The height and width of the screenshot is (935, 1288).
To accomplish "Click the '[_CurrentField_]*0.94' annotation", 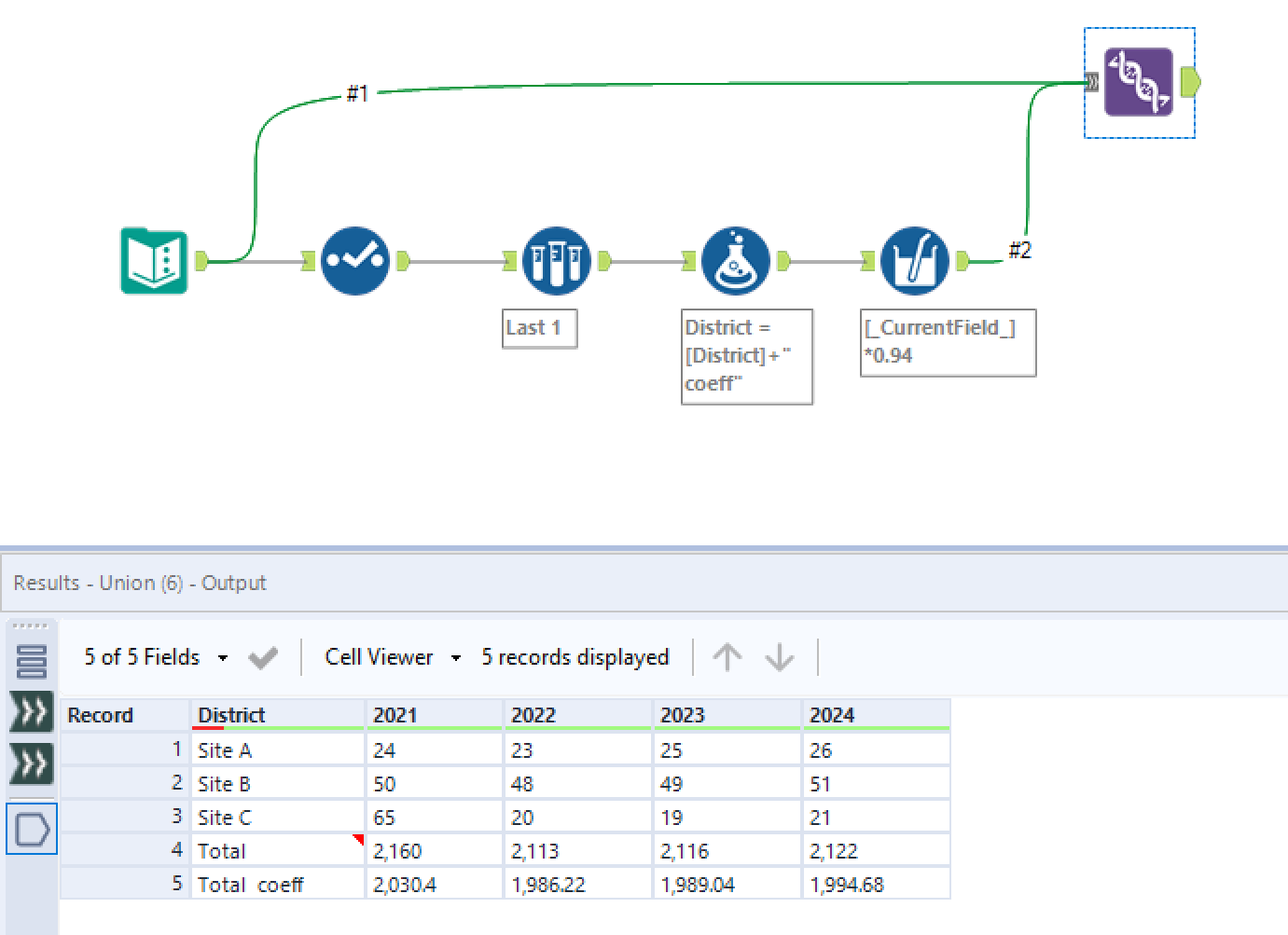I will [x=947, y=342].
